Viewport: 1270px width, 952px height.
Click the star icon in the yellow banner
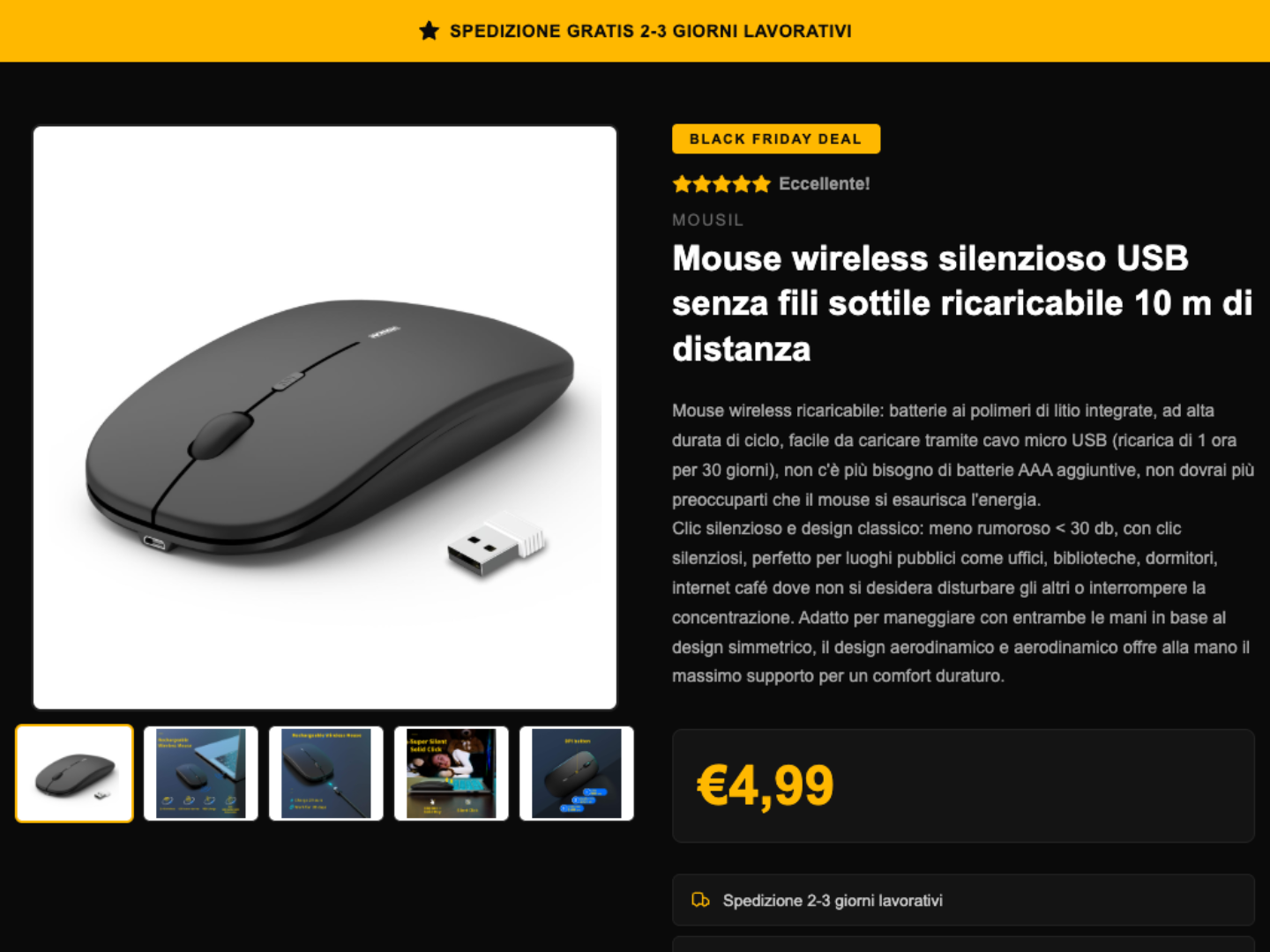click(429, 31)
